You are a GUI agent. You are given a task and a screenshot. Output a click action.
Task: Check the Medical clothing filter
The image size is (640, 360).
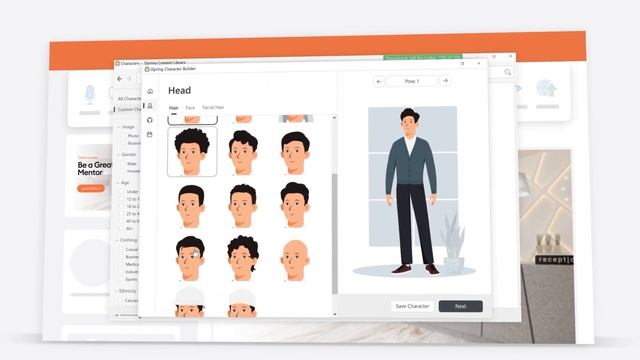(x=122, y=264)
